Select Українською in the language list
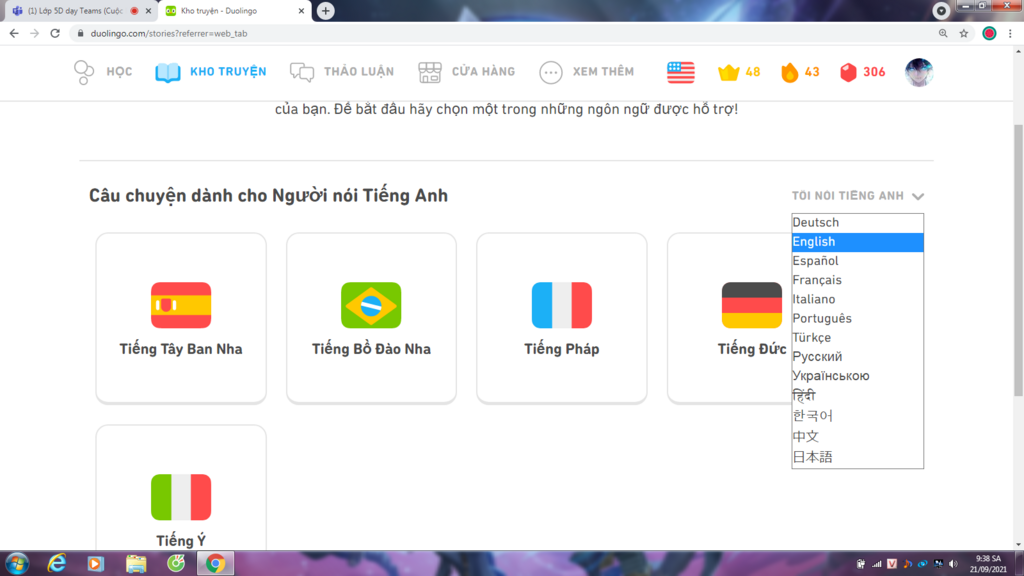 [x=857, y=376]
